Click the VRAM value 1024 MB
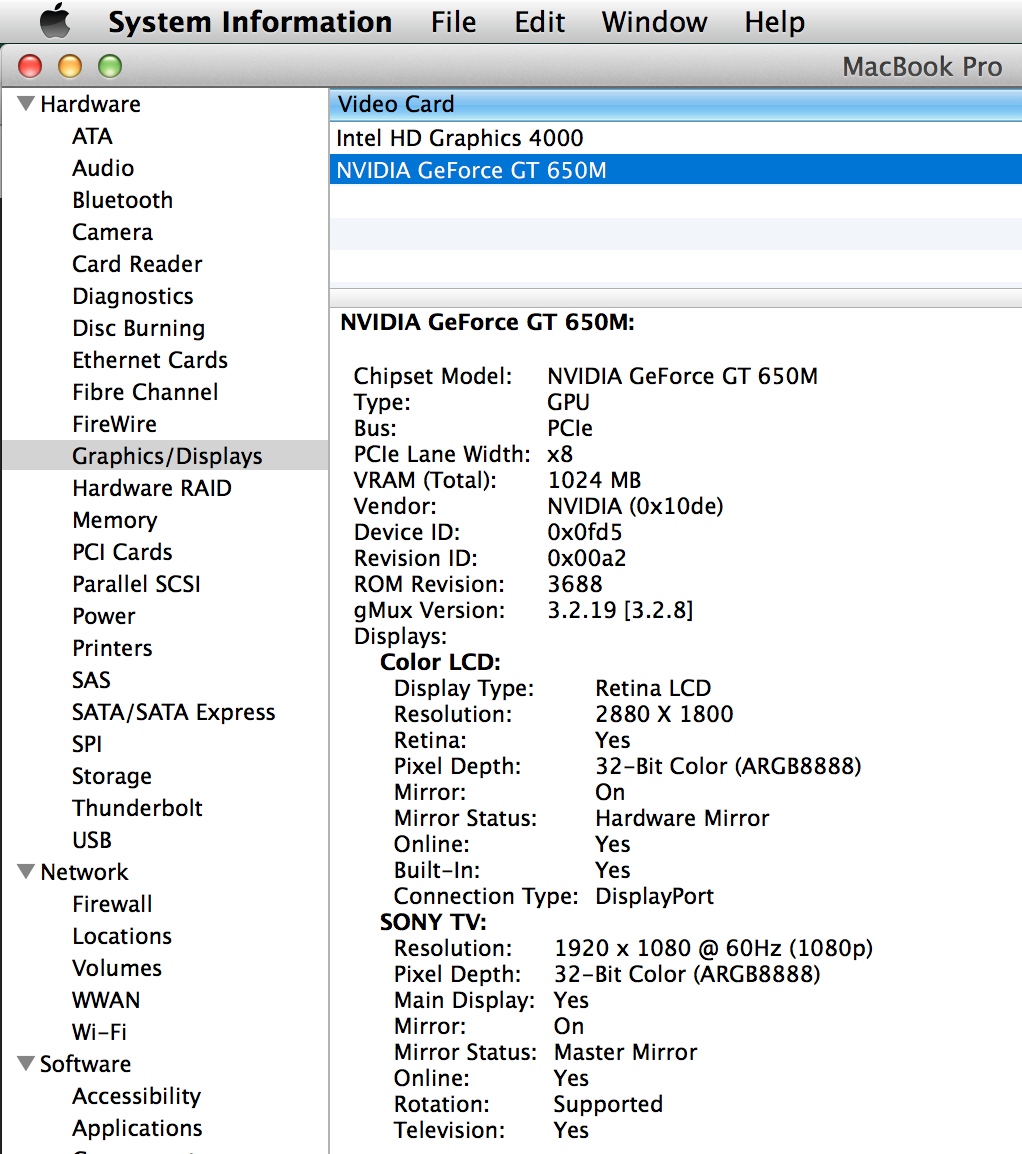Viewport: 1022px width, 1154px height. tap(594, 480)
